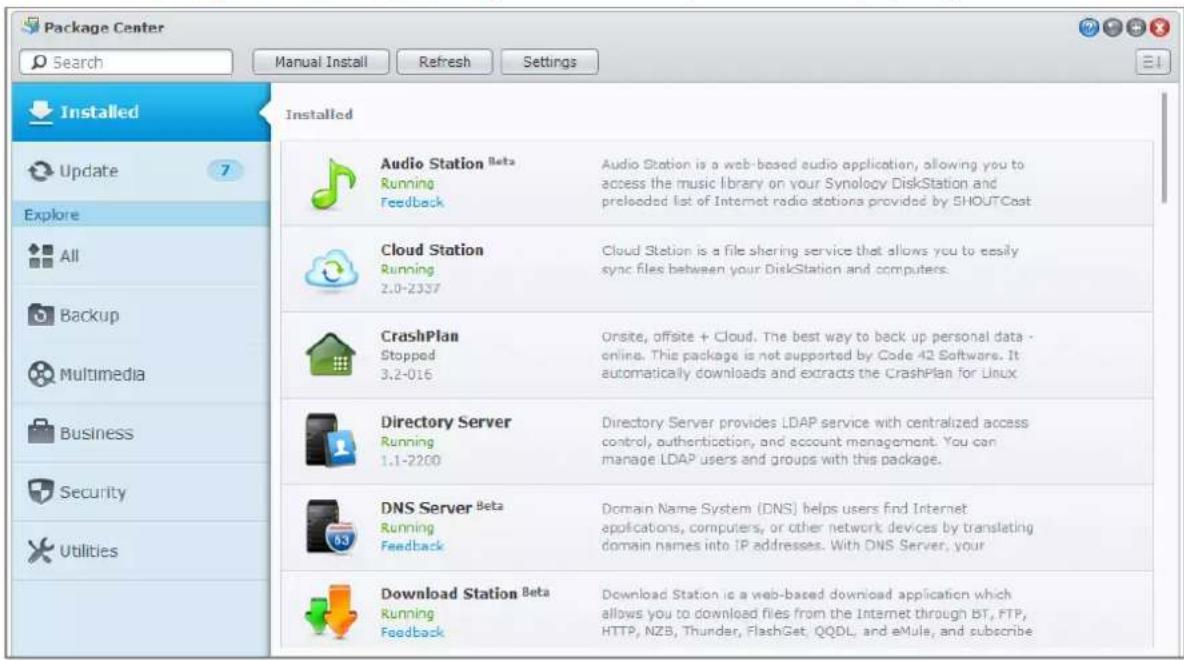The width and height of the screenshot is (1184, 660).
Task: Click the DNS Server description text
Action: (817, 527)
